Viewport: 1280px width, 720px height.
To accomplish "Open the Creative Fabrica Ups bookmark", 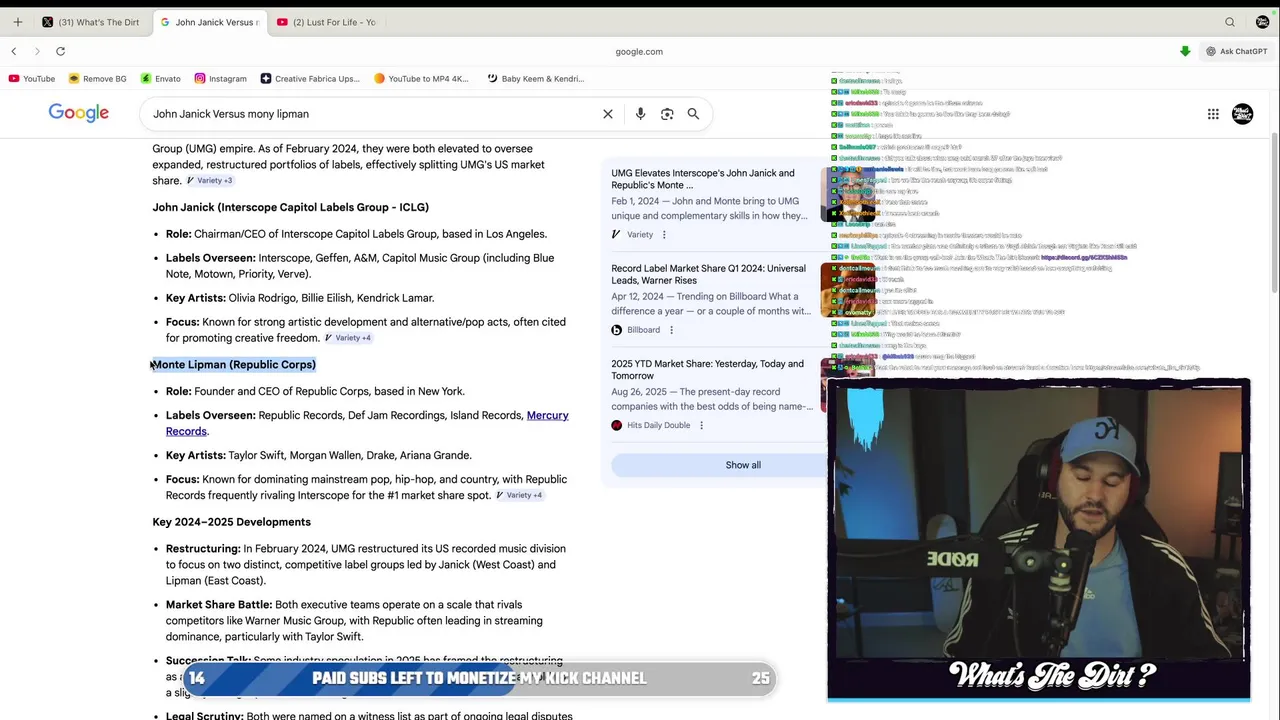I will (x=309, y=78).
